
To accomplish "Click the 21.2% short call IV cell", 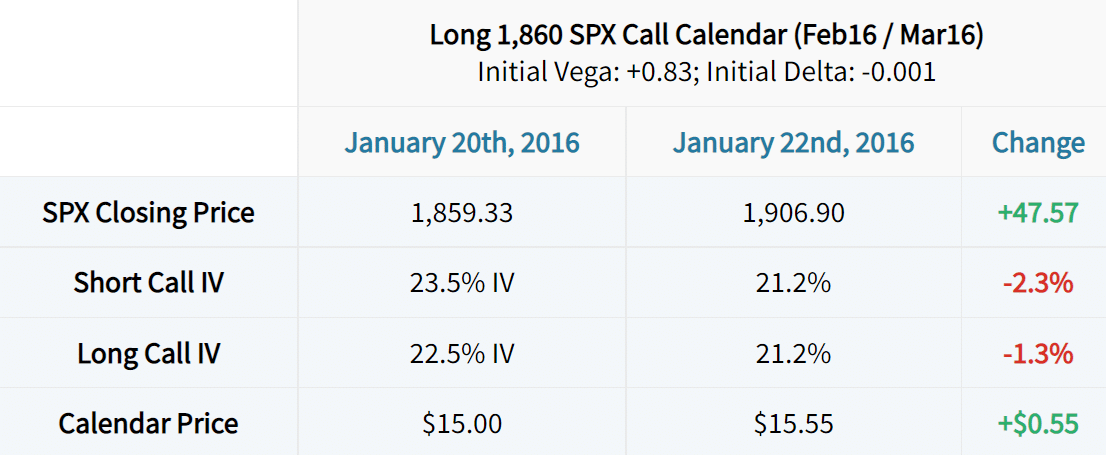I will click(794, 283).
